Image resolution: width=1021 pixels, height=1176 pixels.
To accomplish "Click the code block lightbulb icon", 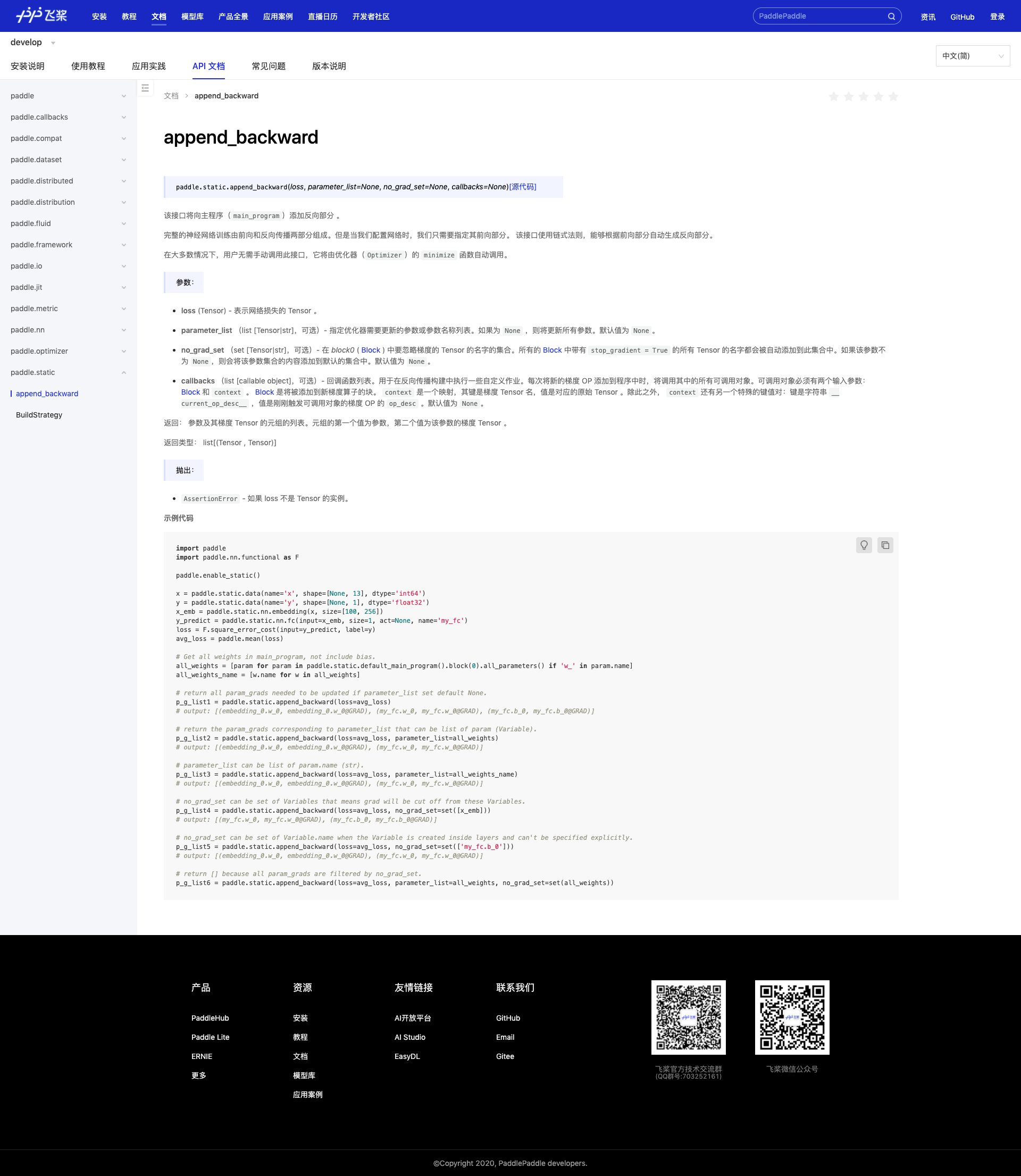I will coord(864,545).
